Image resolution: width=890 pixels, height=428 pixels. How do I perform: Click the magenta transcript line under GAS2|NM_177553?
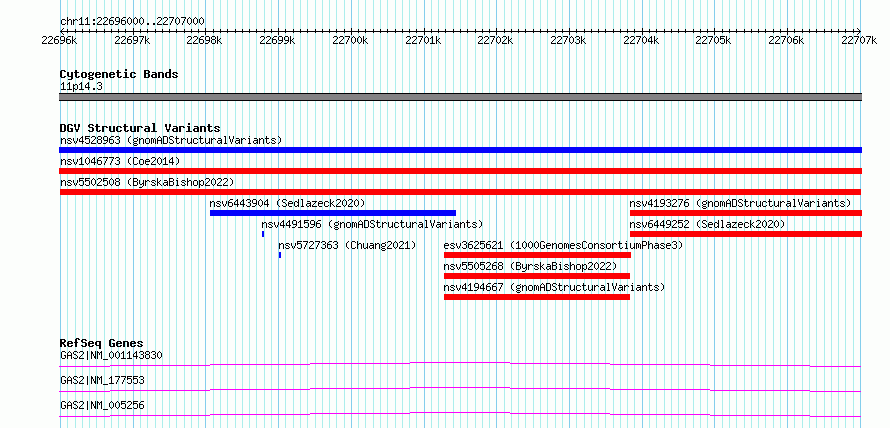pos(460,389)
